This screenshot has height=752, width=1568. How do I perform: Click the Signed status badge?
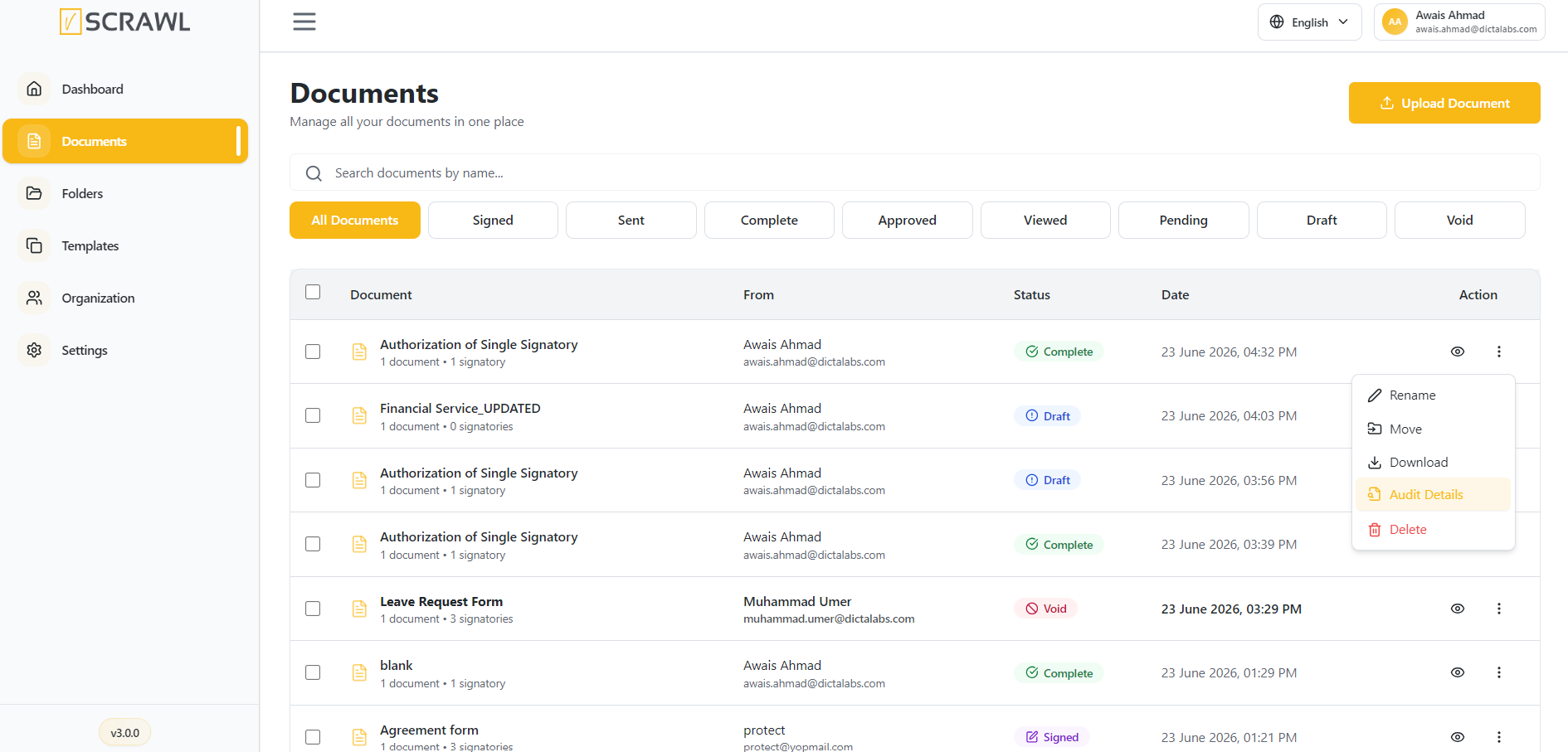(x=1052, y=737)
